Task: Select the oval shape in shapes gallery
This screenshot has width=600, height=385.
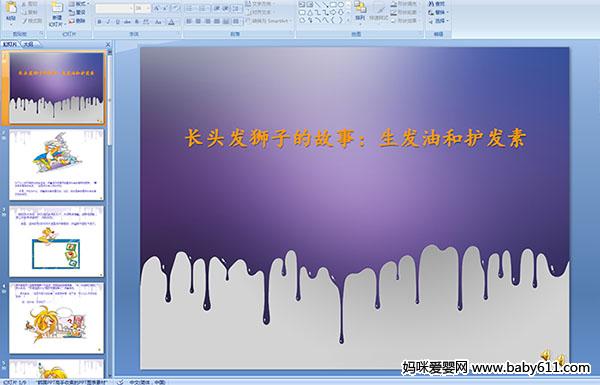Action: (x=341, y=4)
